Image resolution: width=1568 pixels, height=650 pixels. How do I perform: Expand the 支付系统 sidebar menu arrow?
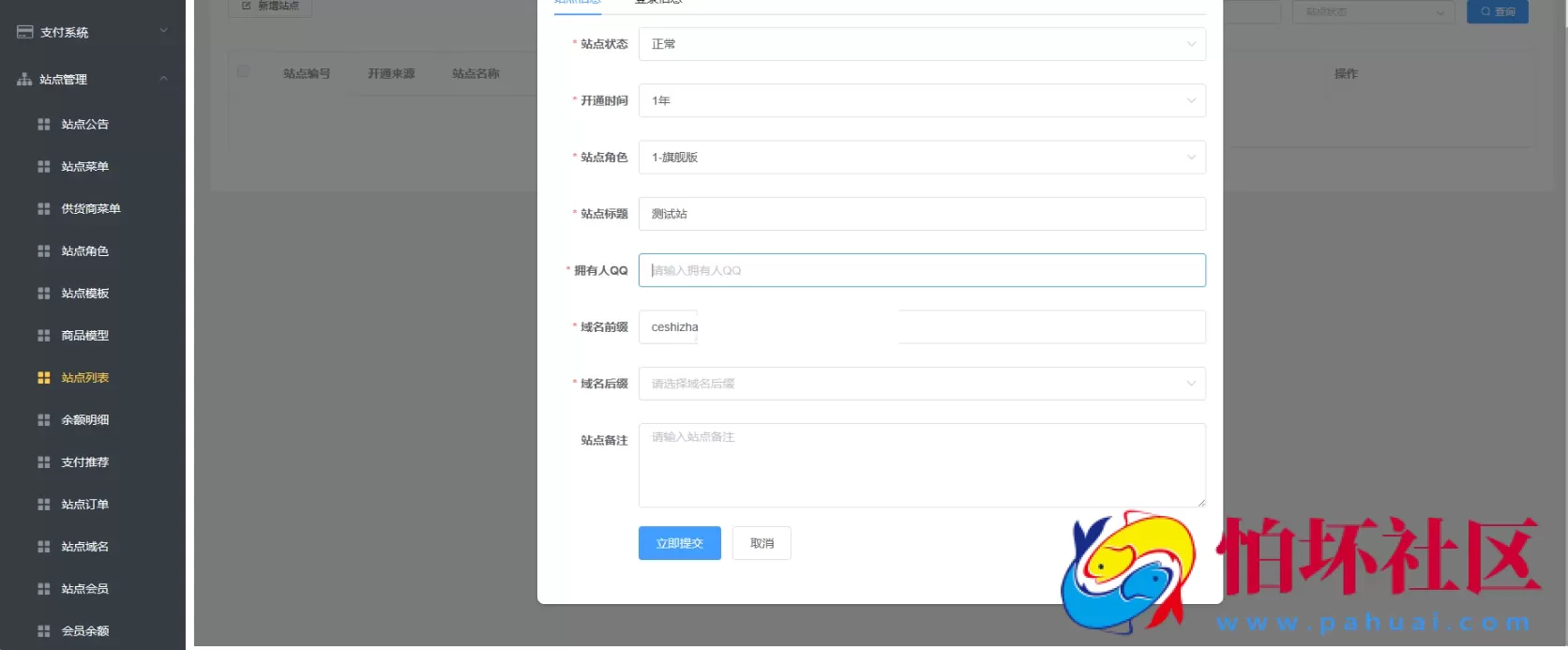pyautogui.click(x=163, y=31)
